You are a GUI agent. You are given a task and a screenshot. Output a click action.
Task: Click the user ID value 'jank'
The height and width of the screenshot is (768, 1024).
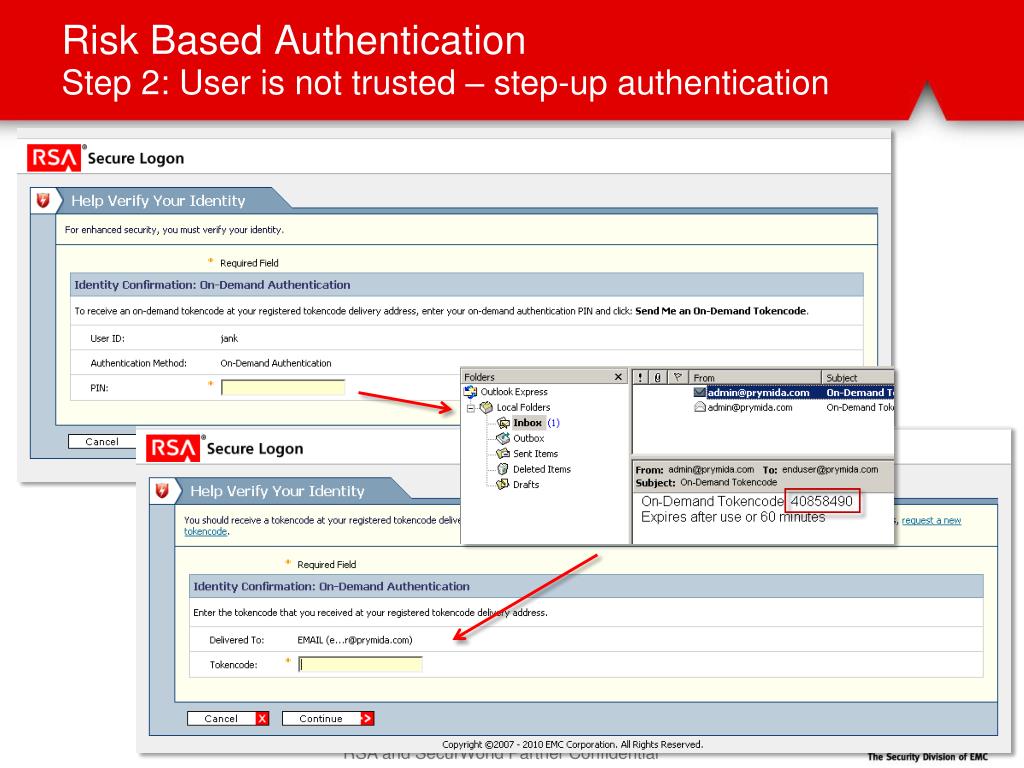(229, 338)
